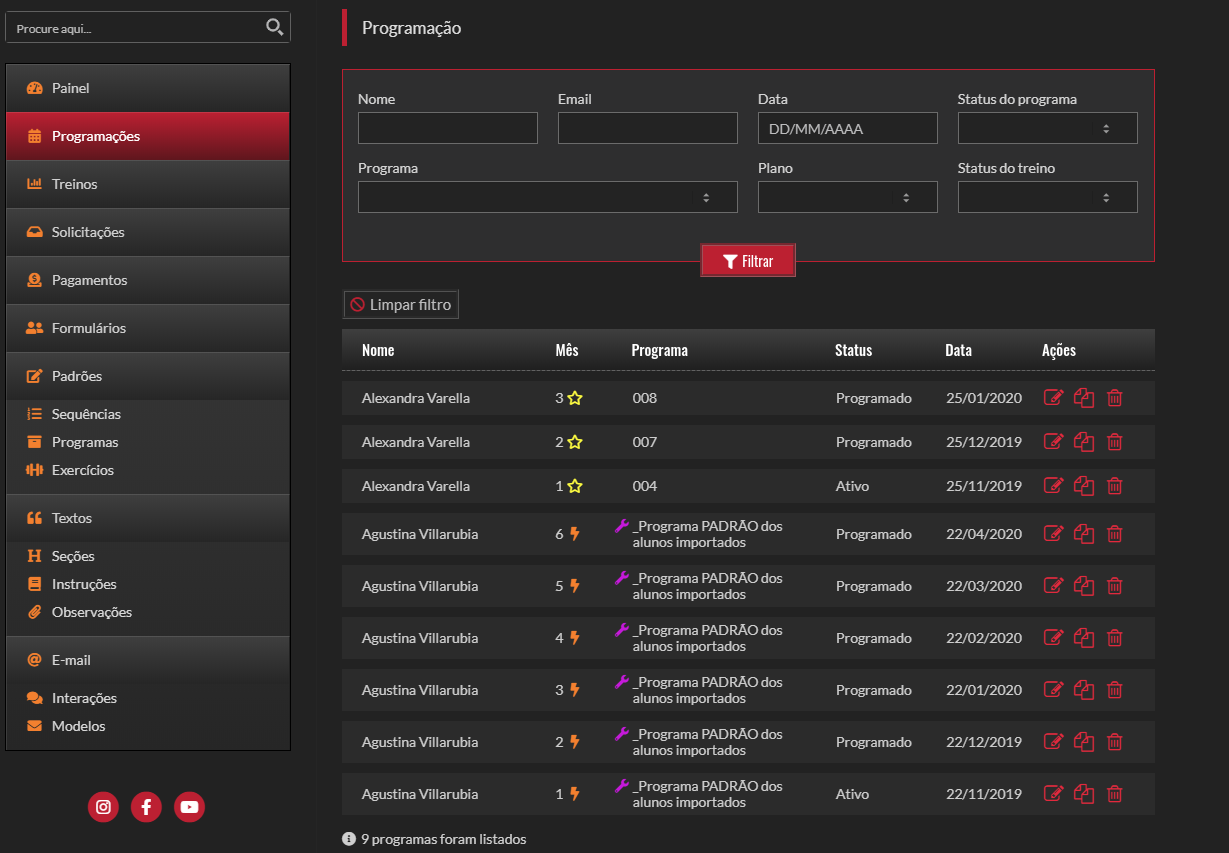Screen dimensions: 1229x853
Task: Delete Agustina Villarubia's month 6 program
Action: 1115,534
